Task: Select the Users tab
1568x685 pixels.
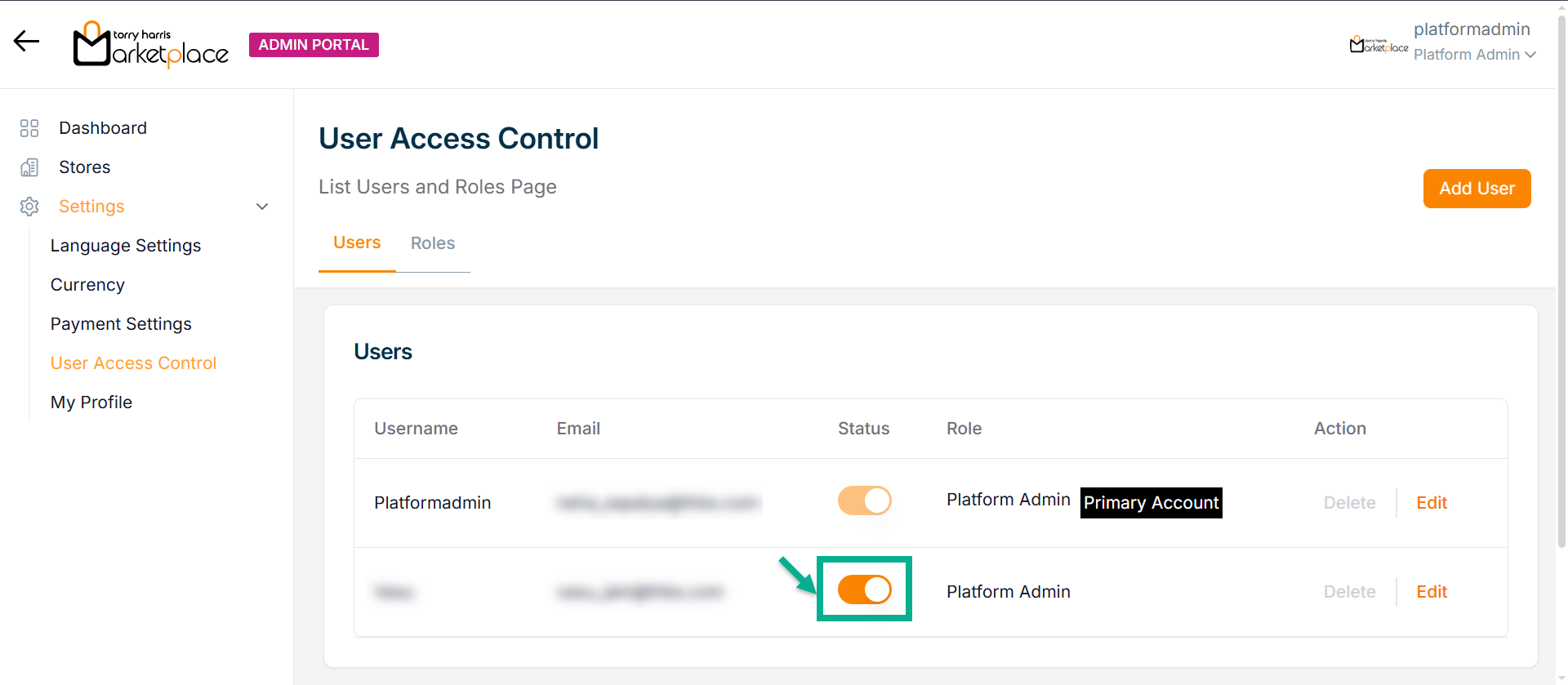Action: 357,242
